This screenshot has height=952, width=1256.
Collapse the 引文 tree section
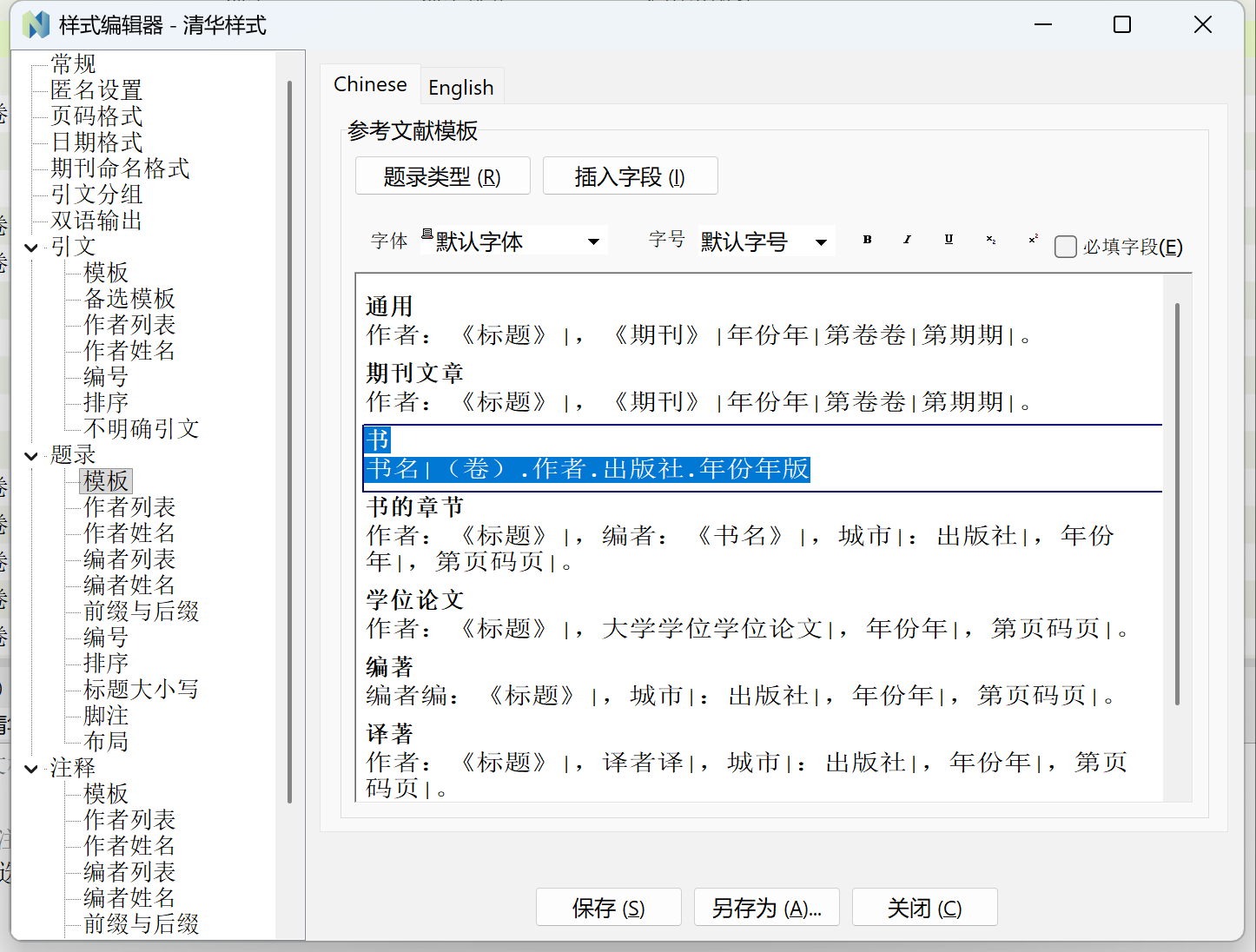tap(31, 247)
